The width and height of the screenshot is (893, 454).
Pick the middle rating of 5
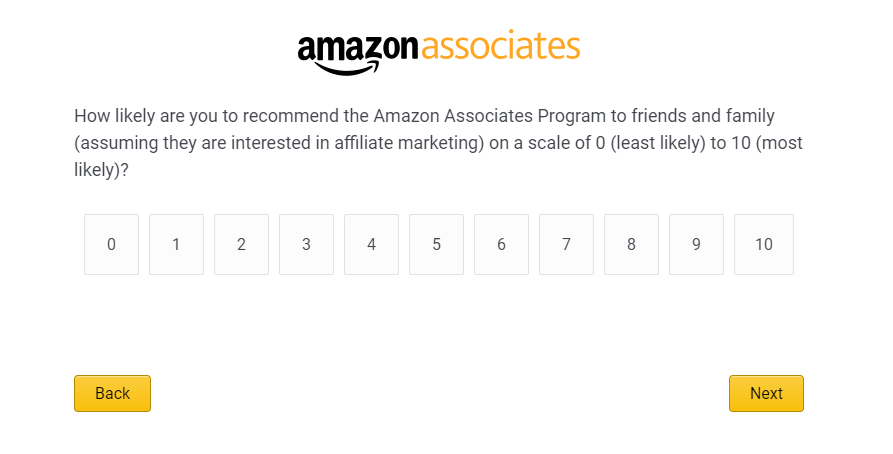tap(436, 244)
